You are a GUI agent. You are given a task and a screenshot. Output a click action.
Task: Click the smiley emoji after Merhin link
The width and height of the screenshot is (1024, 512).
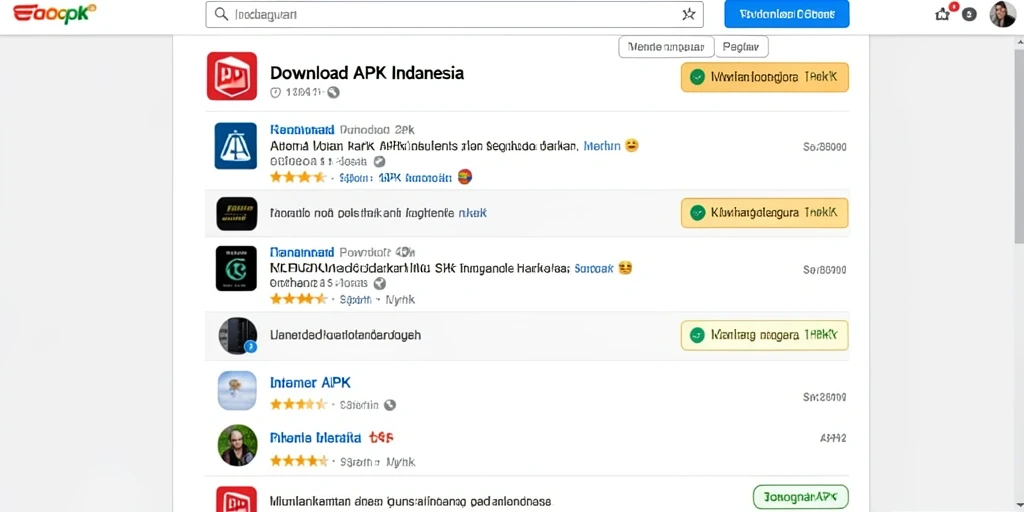[631, 146]
